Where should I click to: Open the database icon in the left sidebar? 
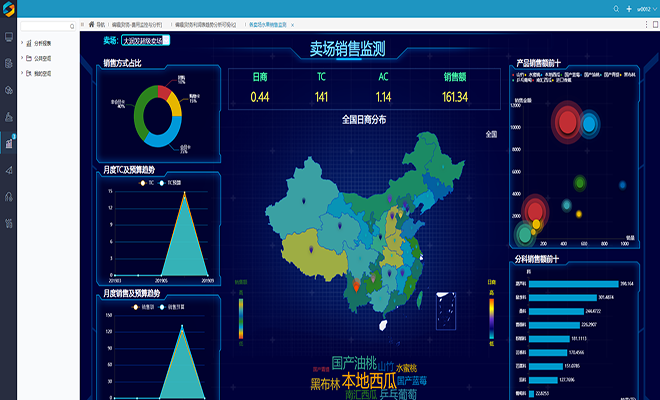[x=9, y=63]
